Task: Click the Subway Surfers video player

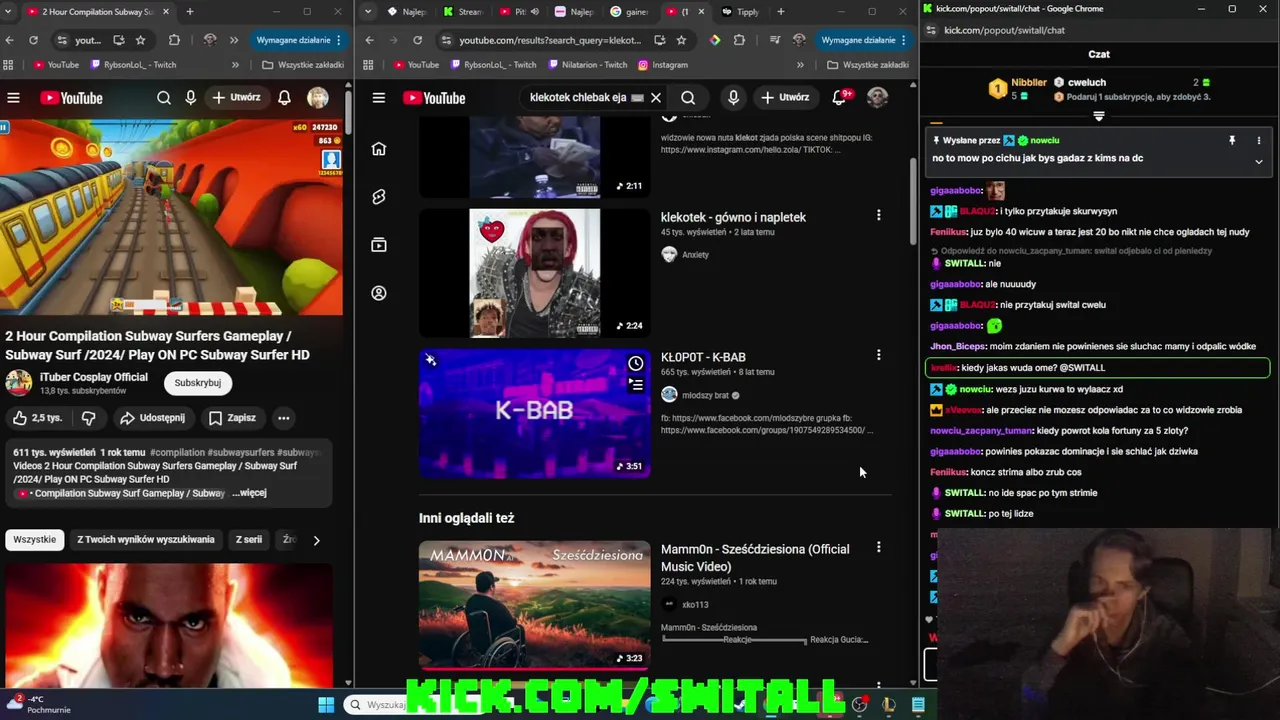Action: coord(171,216)
